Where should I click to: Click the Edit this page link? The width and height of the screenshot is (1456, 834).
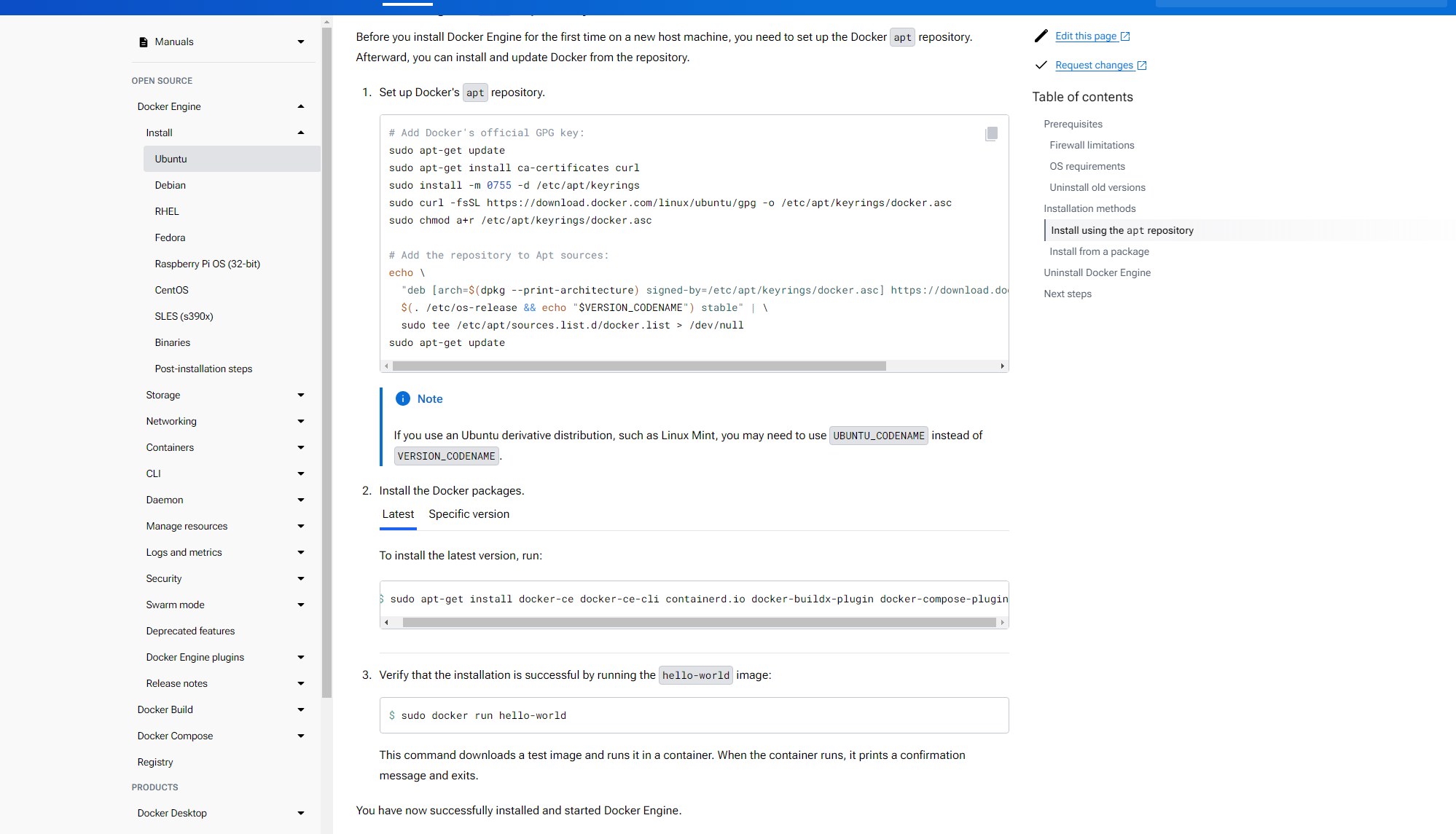click(1086, 36)
